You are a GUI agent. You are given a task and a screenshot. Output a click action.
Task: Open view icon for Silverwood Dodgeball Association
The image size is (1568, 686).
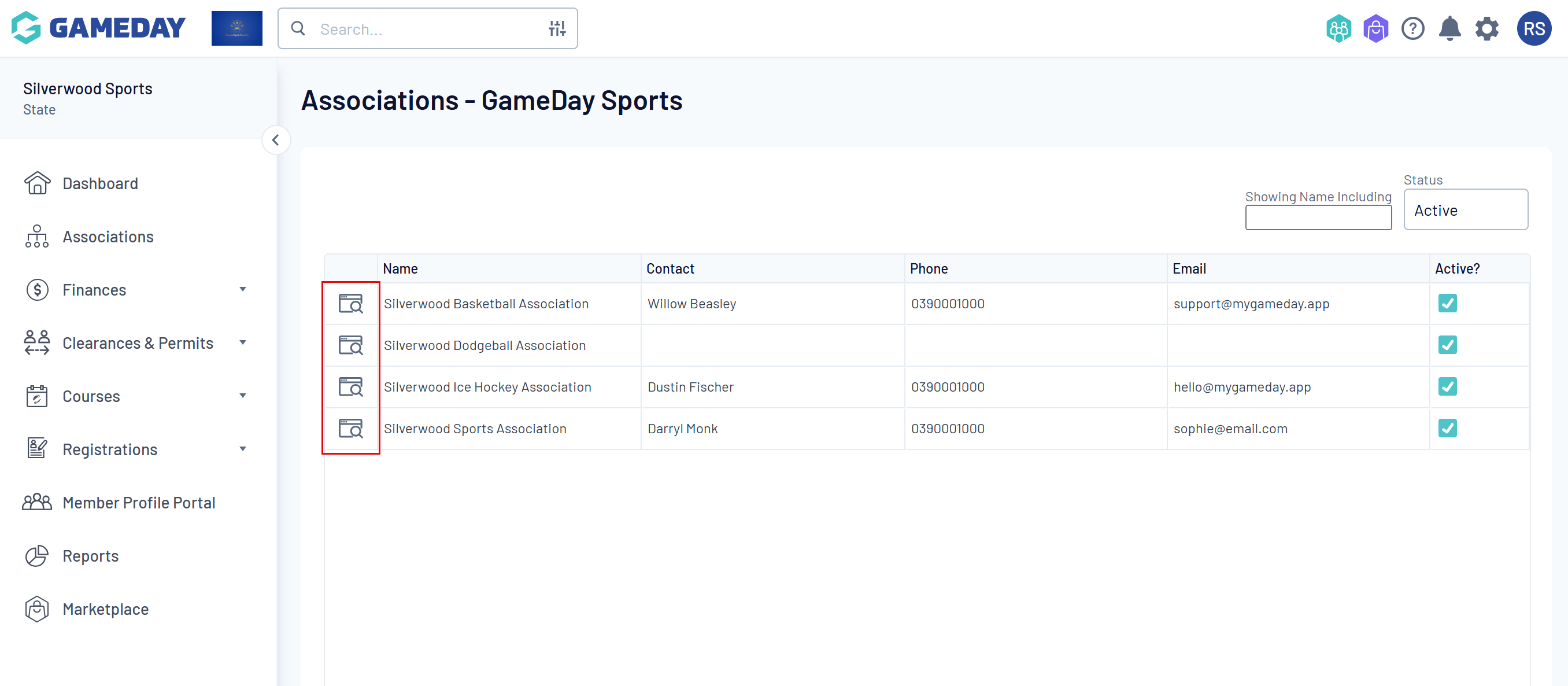[350, 345]
